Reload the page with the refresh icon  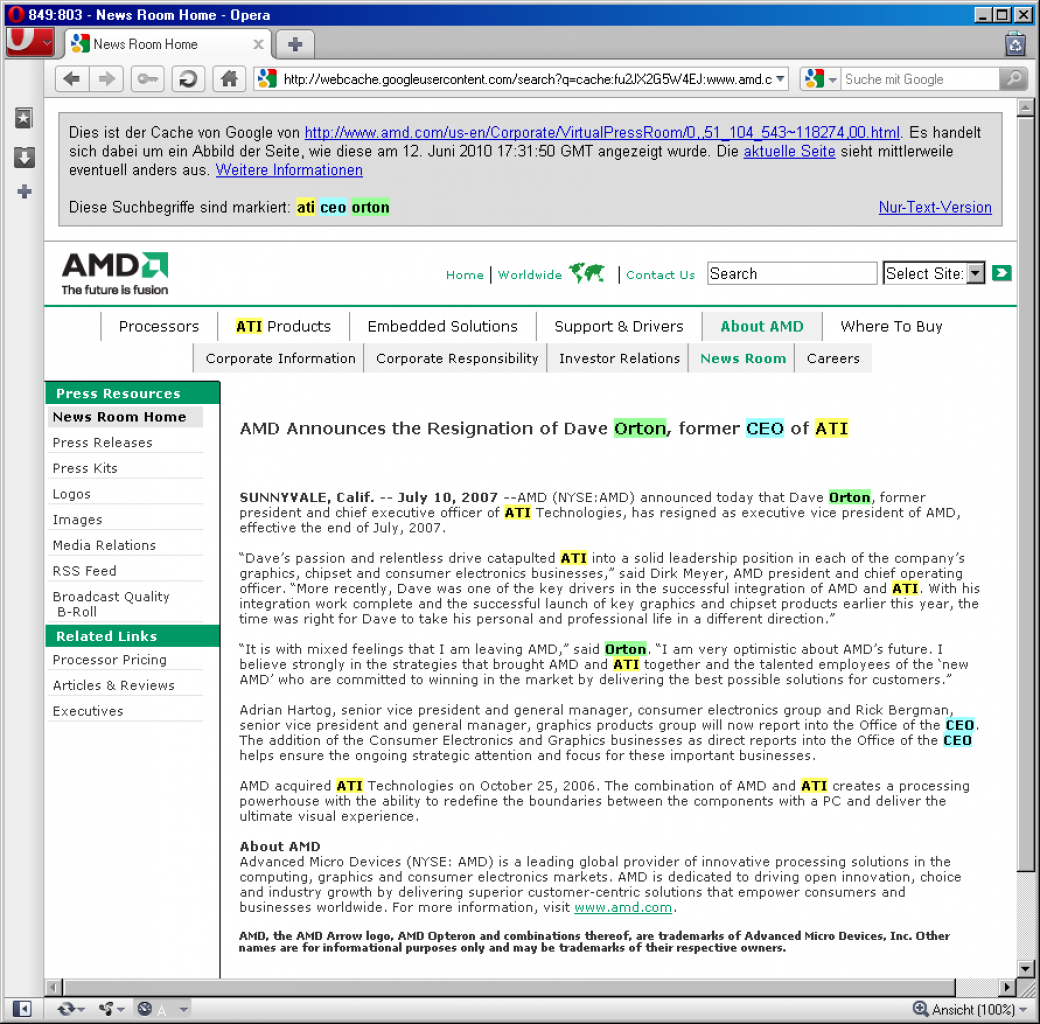(188, 79)
